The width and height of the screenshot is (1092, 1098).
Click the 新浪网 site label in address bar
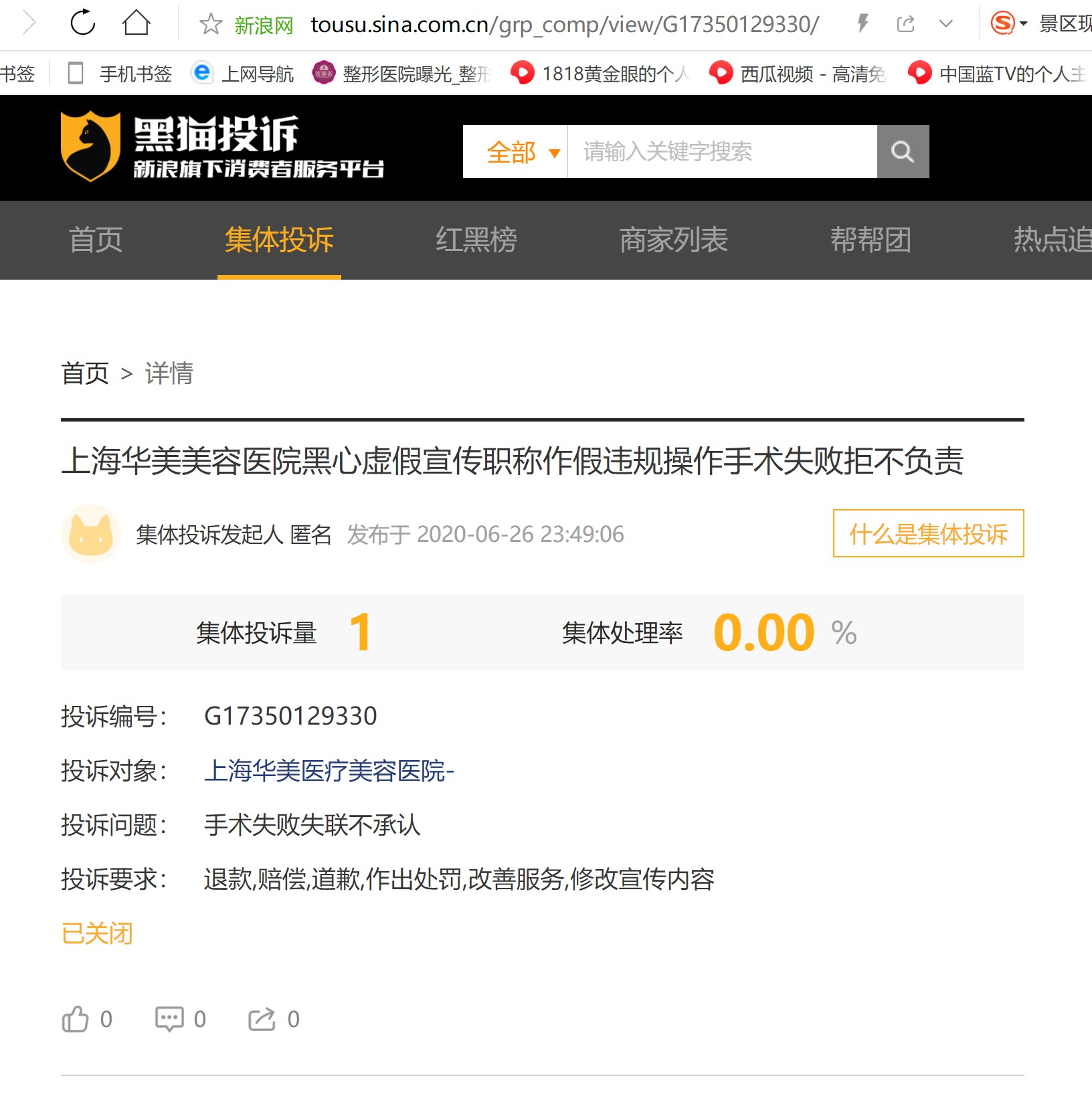click(264, 25)
